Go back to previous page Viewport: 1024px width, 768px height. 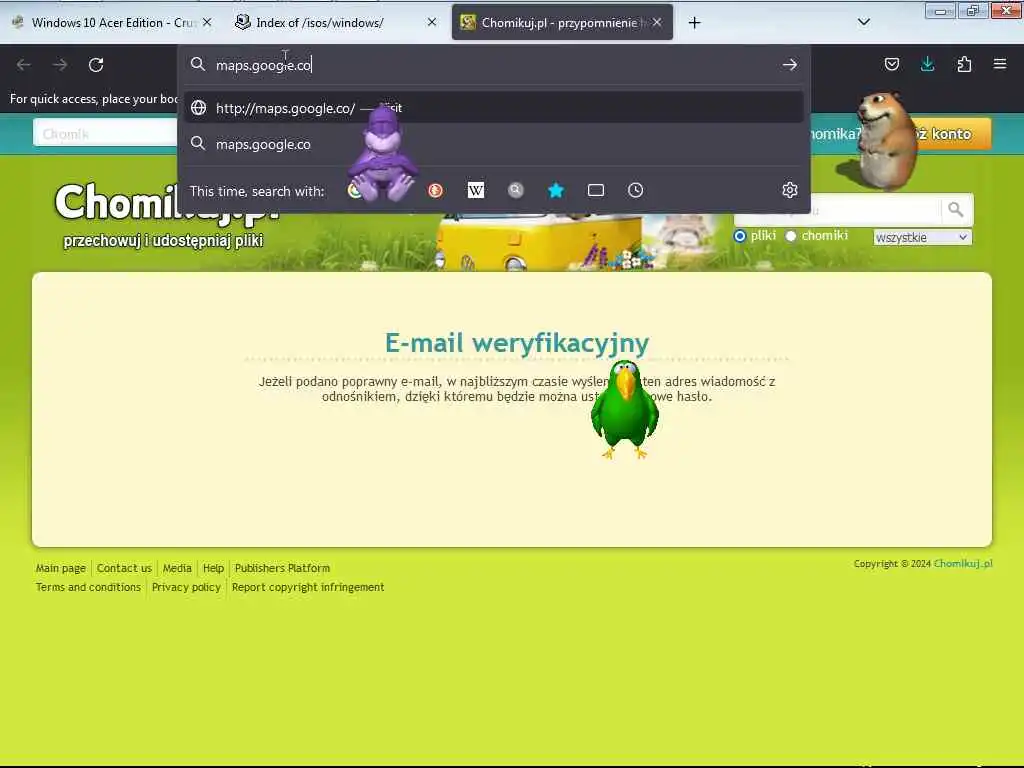(x=24, y=65)
